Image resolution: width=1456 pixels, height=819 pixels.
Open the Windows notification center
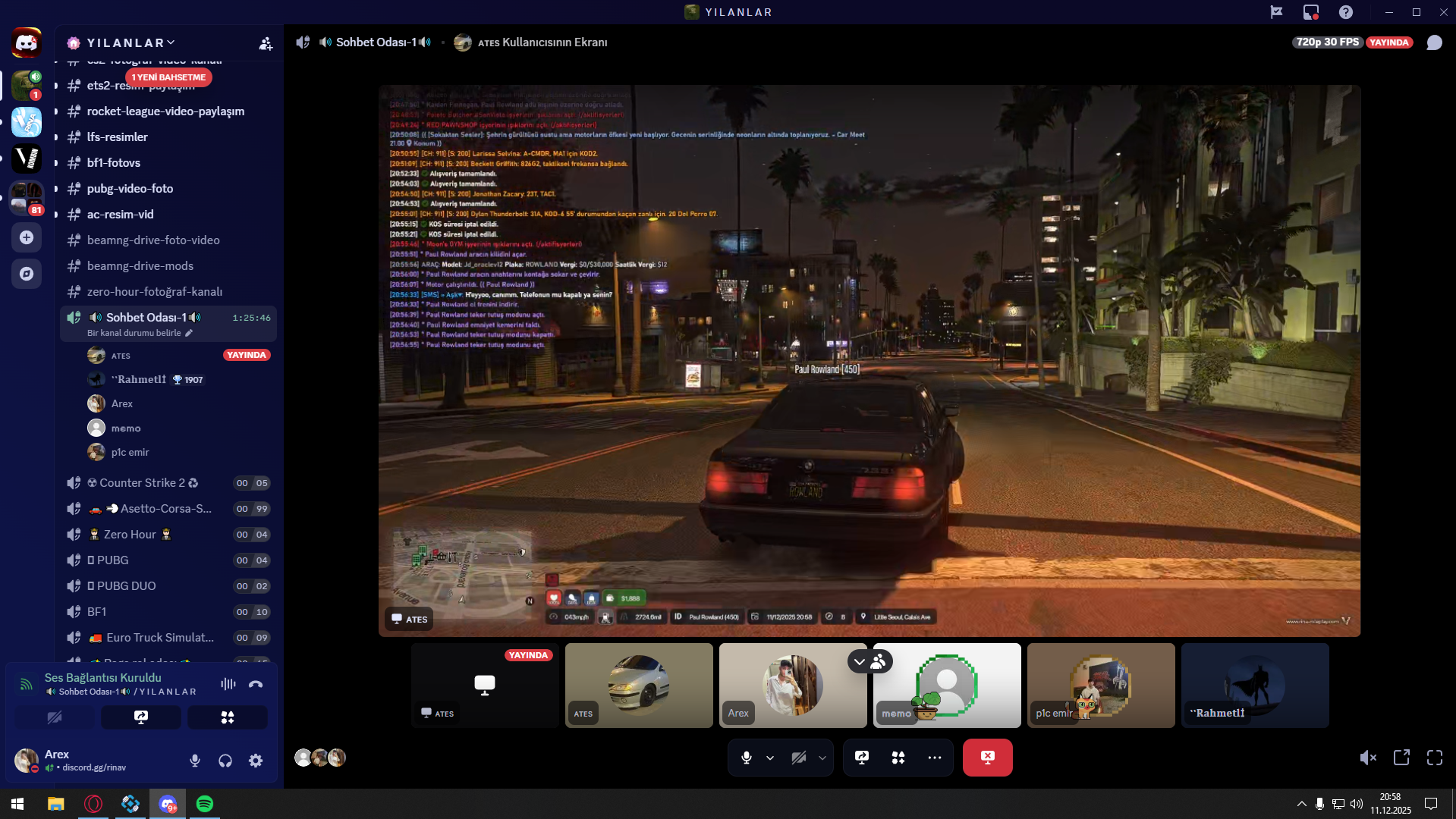(x=1431, y=804)
